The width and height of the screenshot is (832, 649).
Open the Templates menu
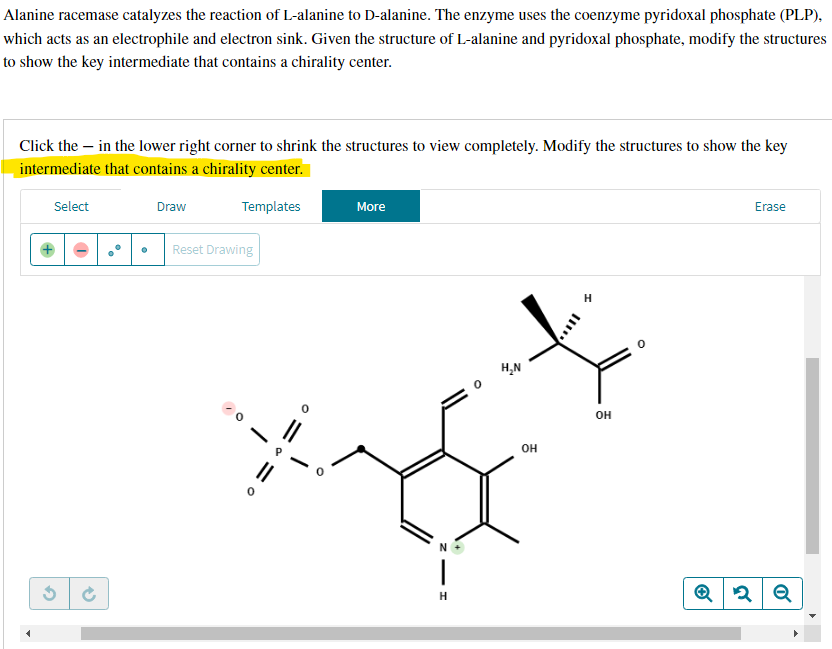pos(271,206)
